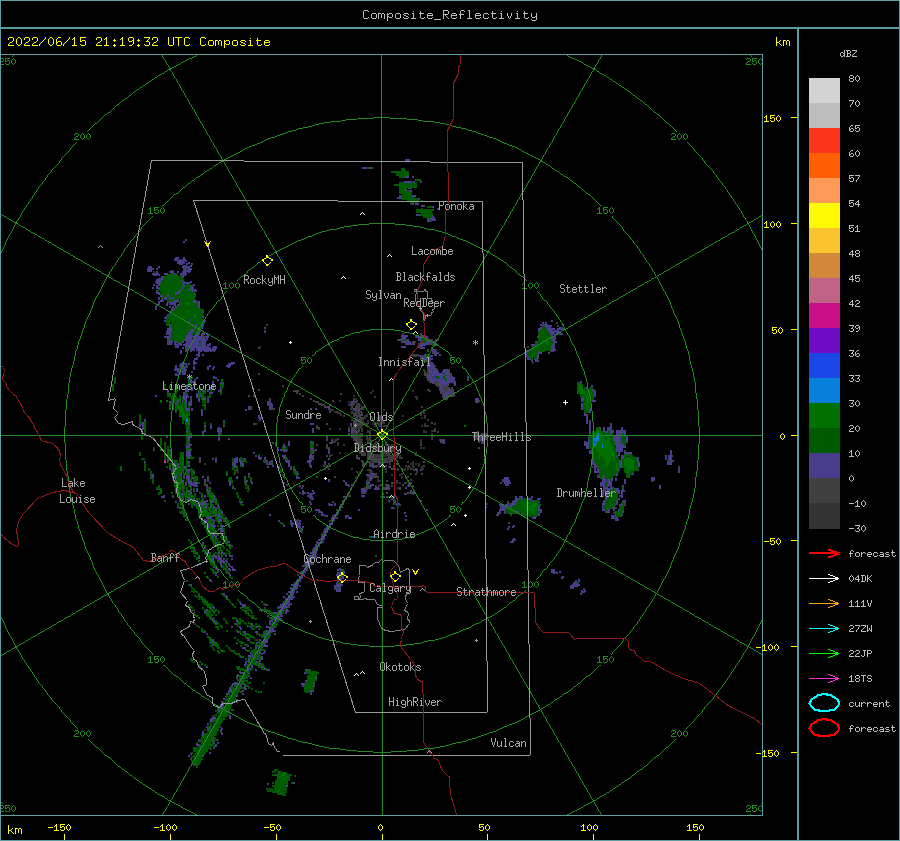
Task: Click the Lake Louise label
Action: point(77,491)
